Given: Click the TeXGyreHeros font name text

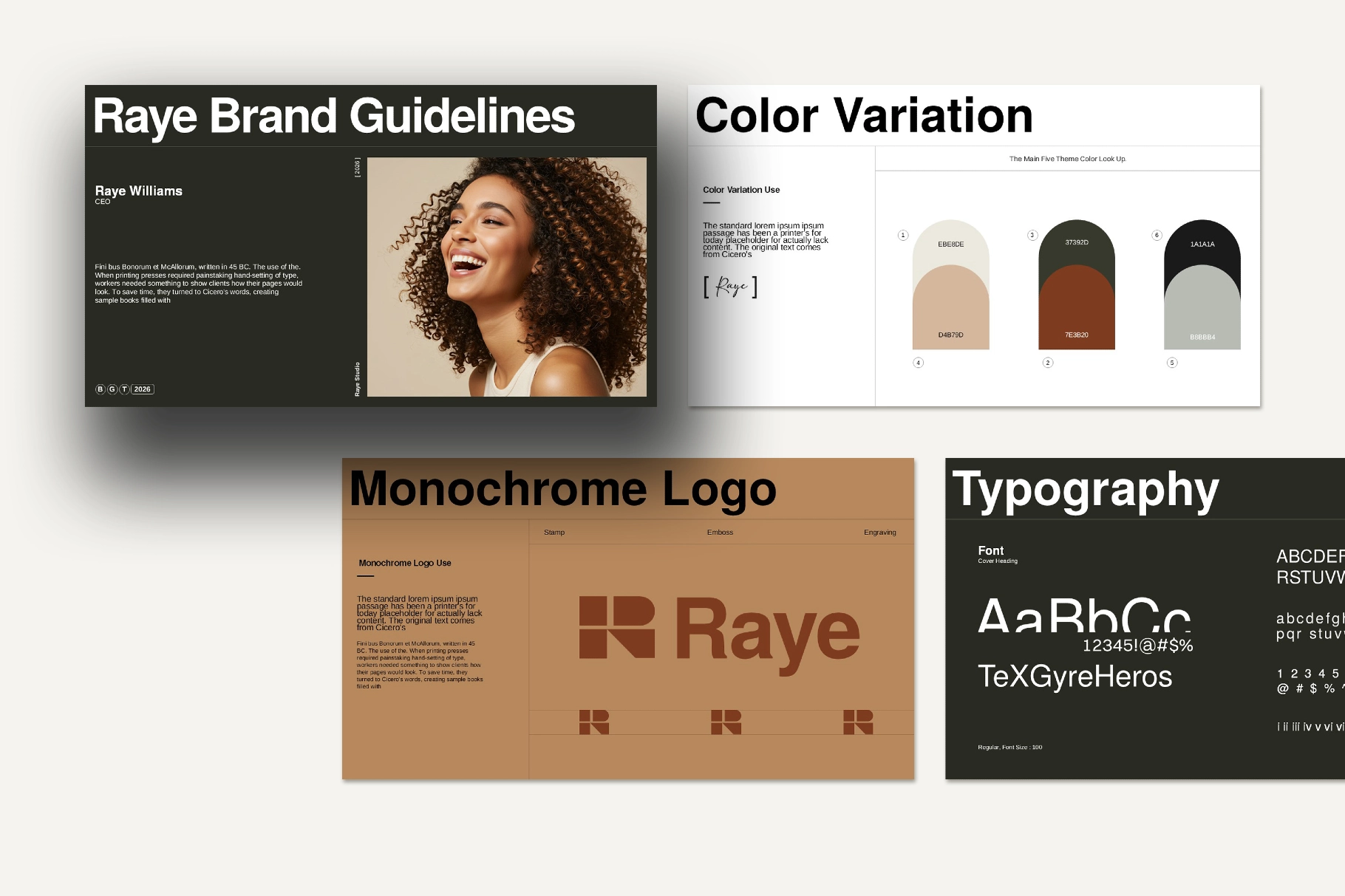Looking at the screenshot, I should coord(1073,676).
